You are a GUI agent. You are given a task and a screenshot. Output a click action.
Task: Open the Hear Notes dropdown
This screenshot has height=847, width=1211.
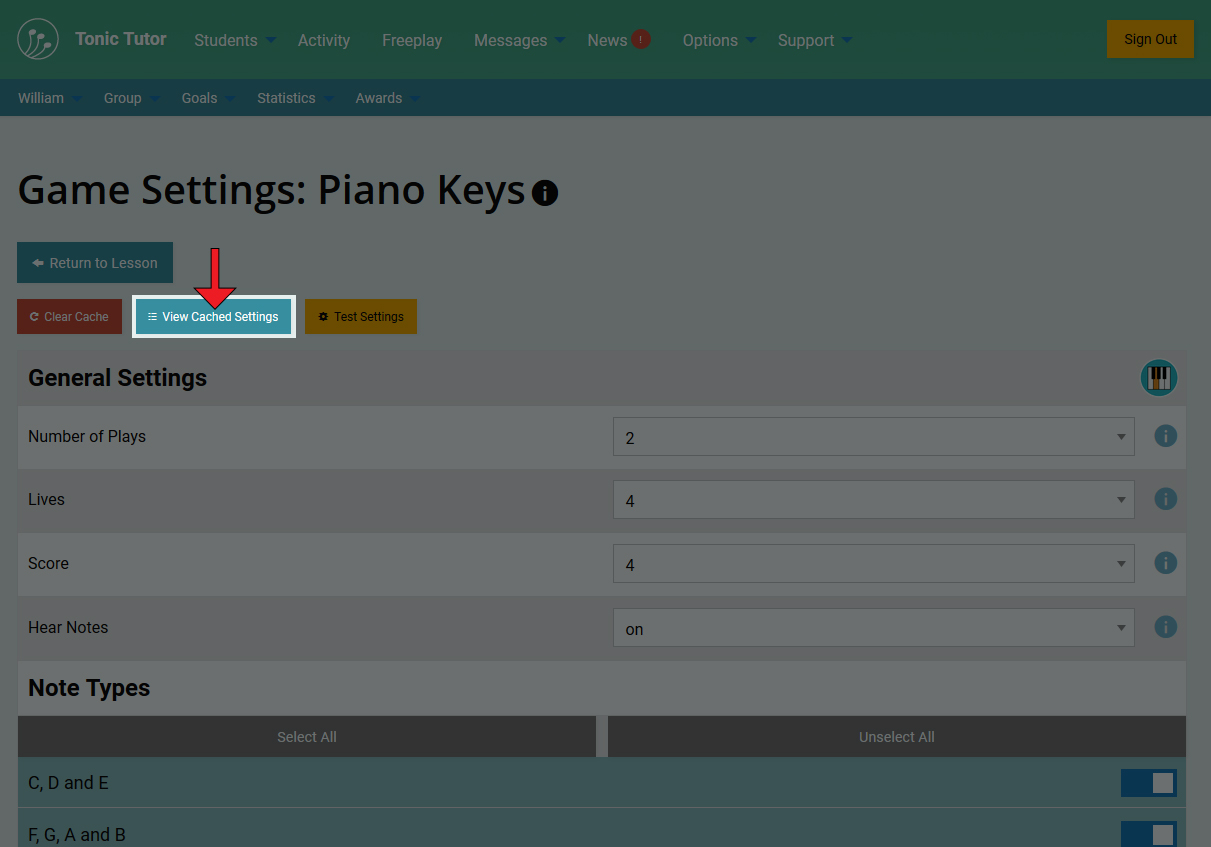click(873, 628)
